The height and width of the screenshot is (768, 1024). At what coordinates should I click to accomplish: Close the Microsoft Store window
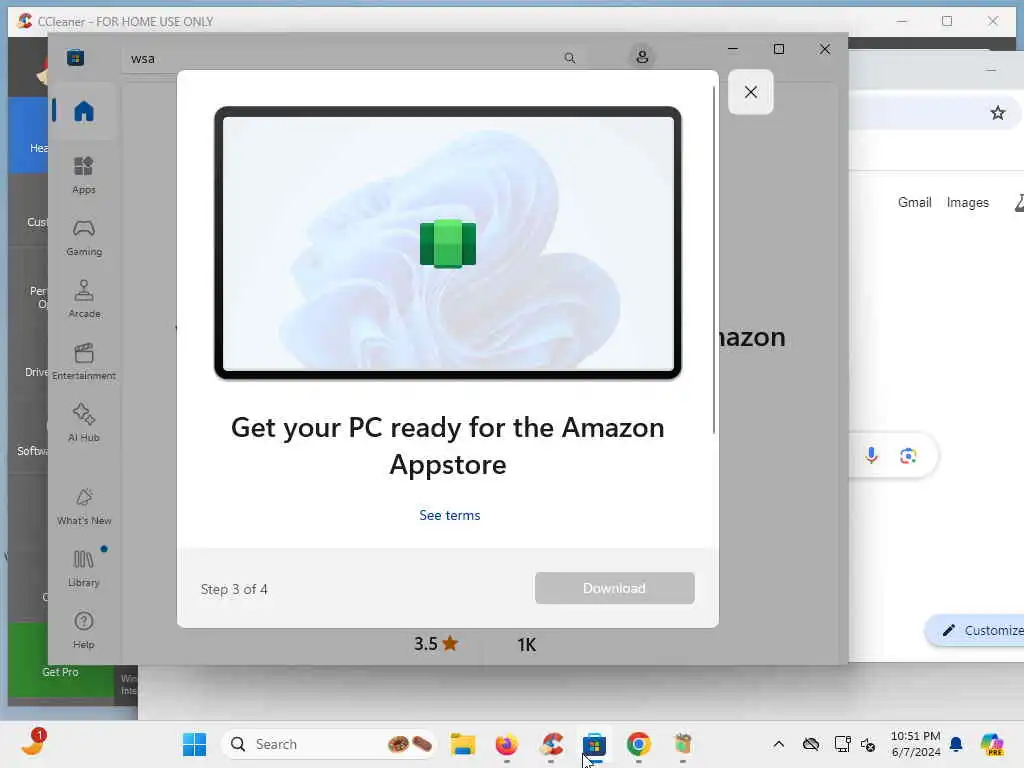click(825, 49)
